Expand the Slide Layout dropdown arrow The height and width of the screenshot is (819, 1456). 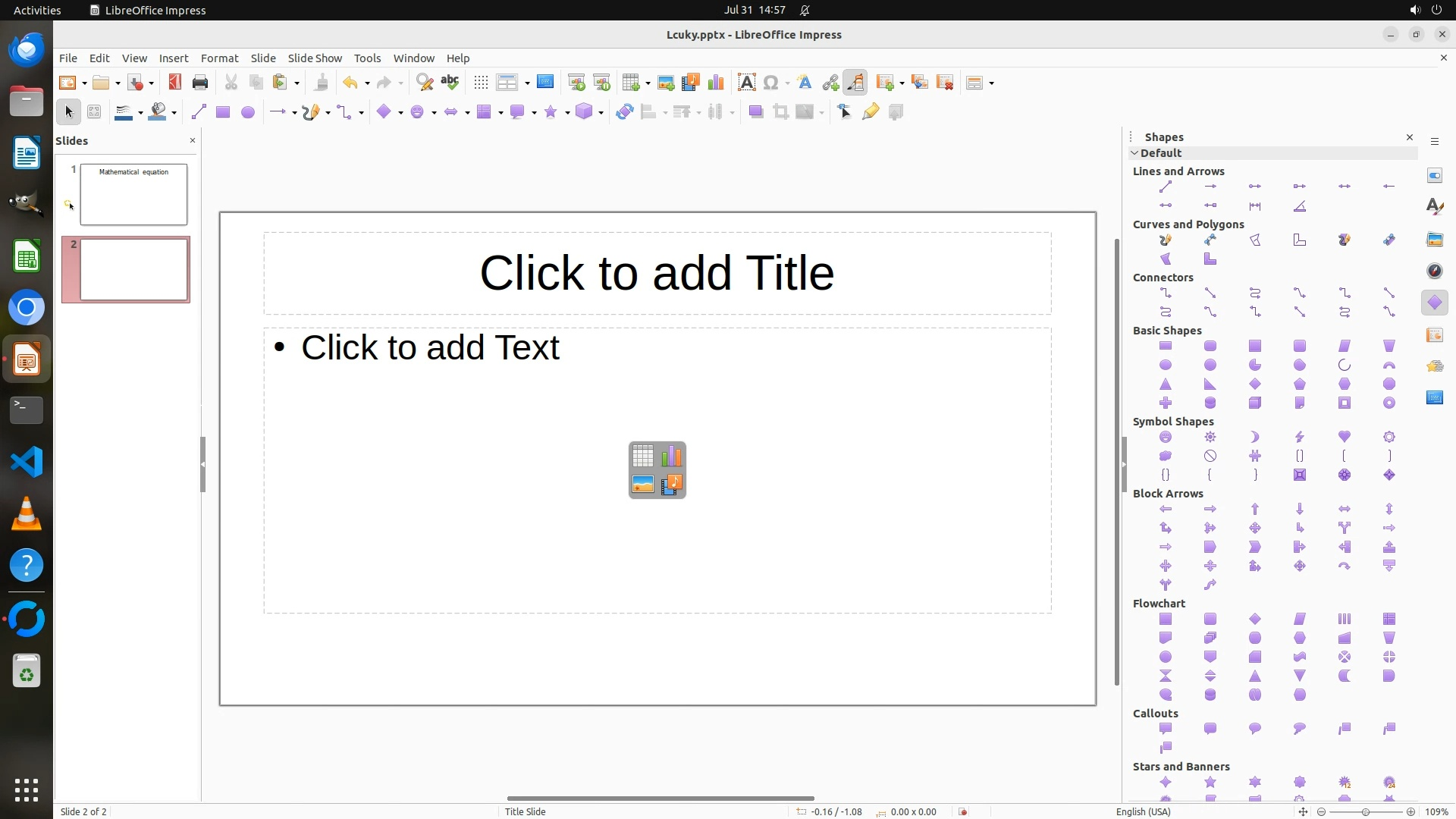992,83
